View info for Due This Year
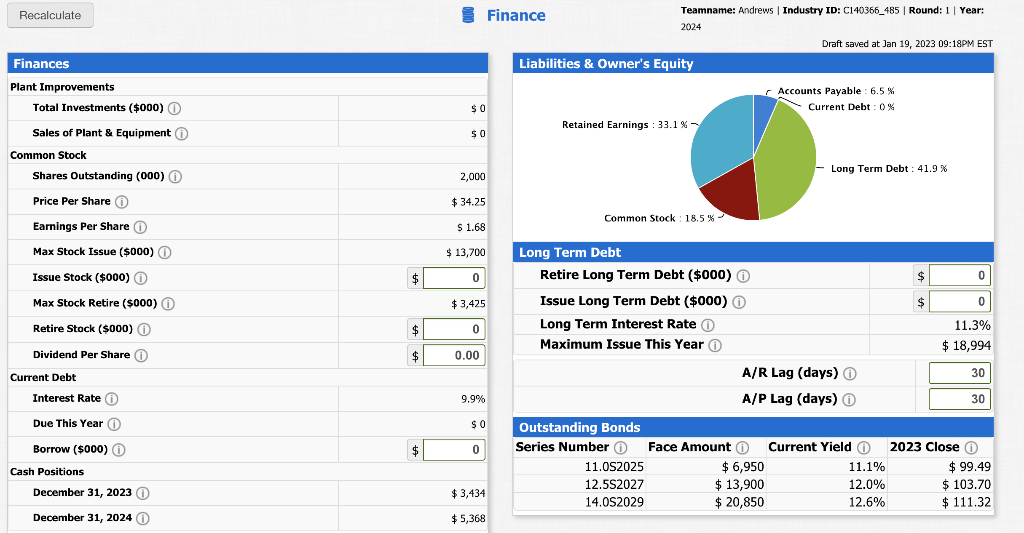This screenshot has width=1024, height=533. pyautogui.click(x=114, y=425)
